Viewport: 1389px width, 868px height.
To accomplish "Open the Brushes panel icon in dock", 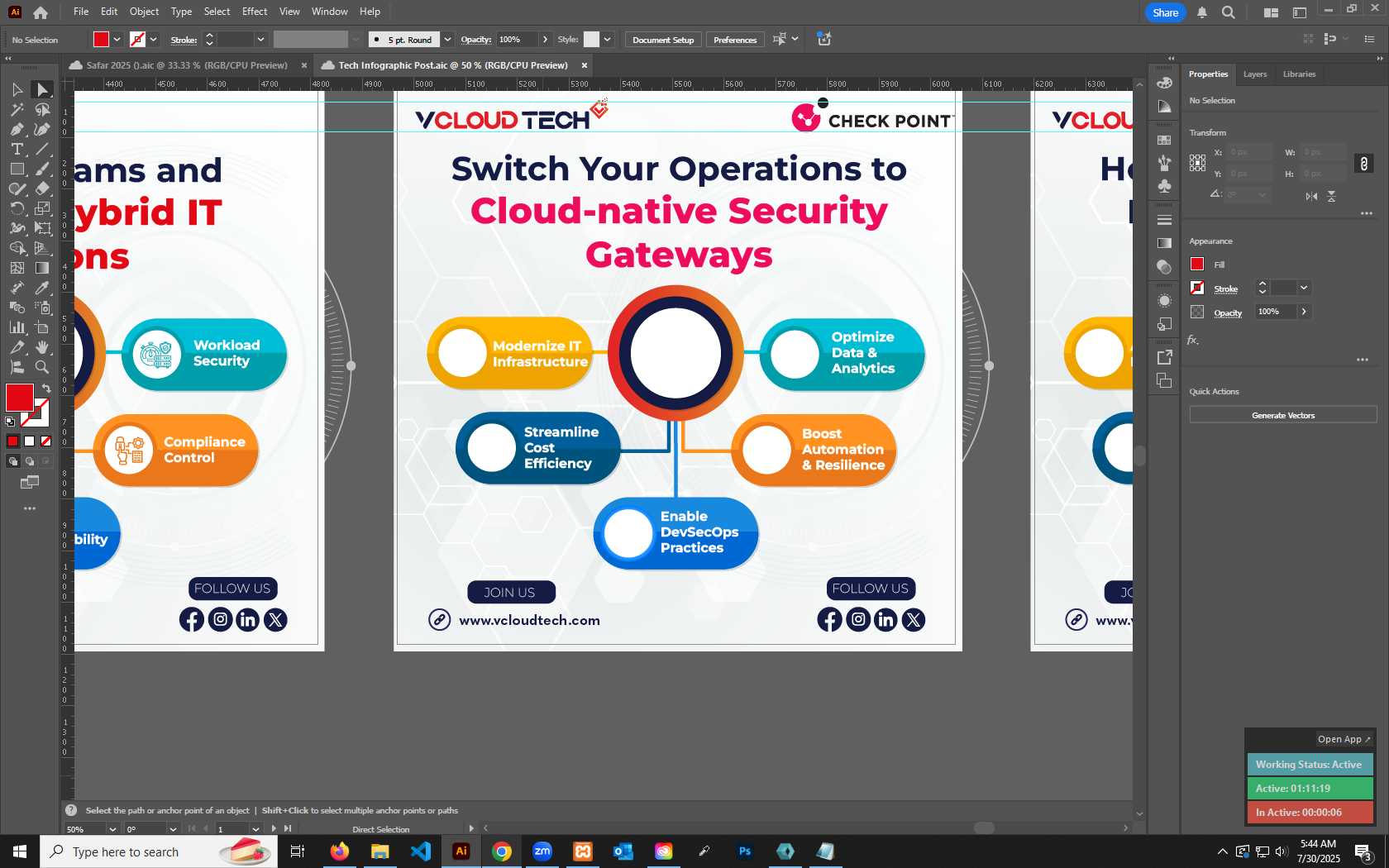I will tap(1164, 163).
